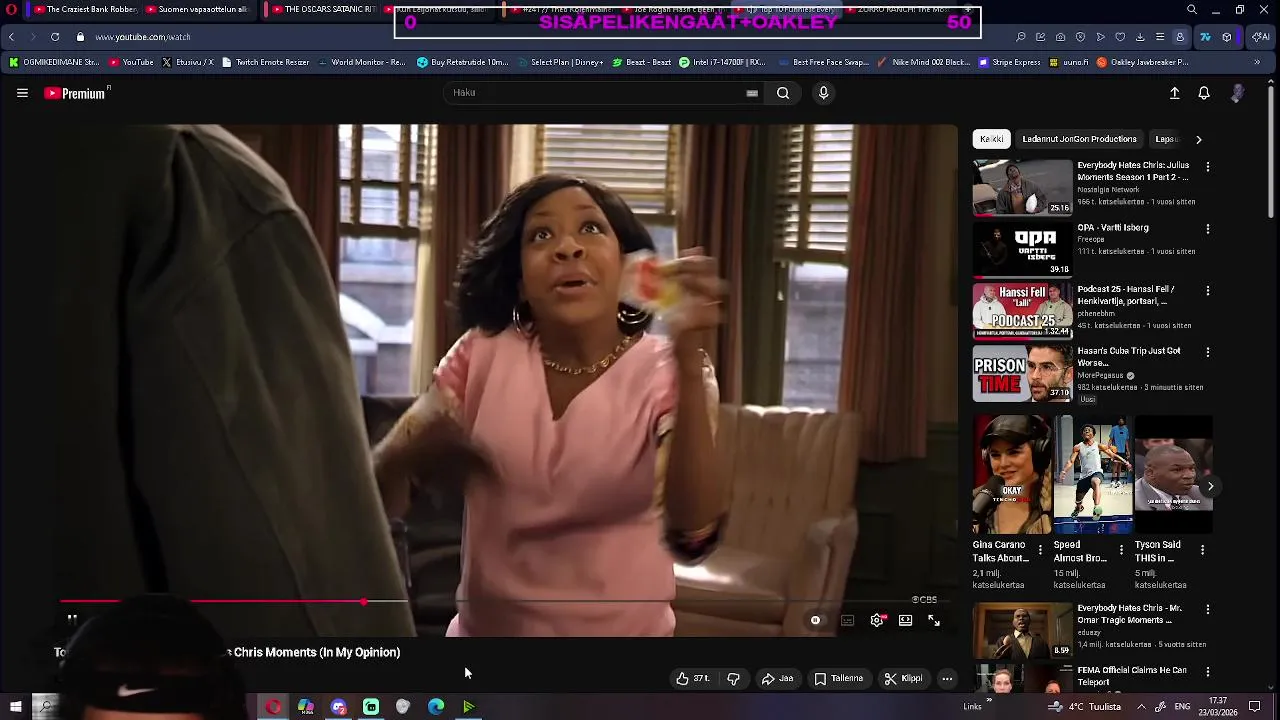Go back with browser back arrow
The image size is (1280, 720).
click(11, 37)
